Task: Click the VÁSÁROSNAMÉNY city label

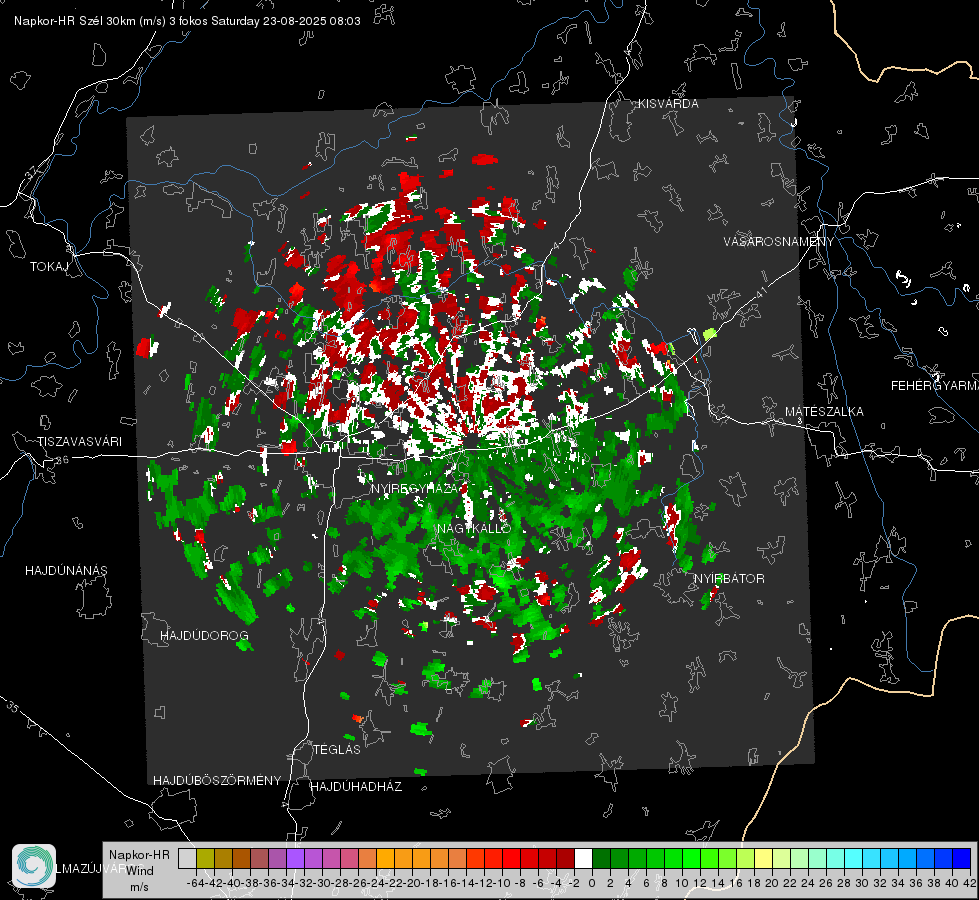Action: pos(779,242)
